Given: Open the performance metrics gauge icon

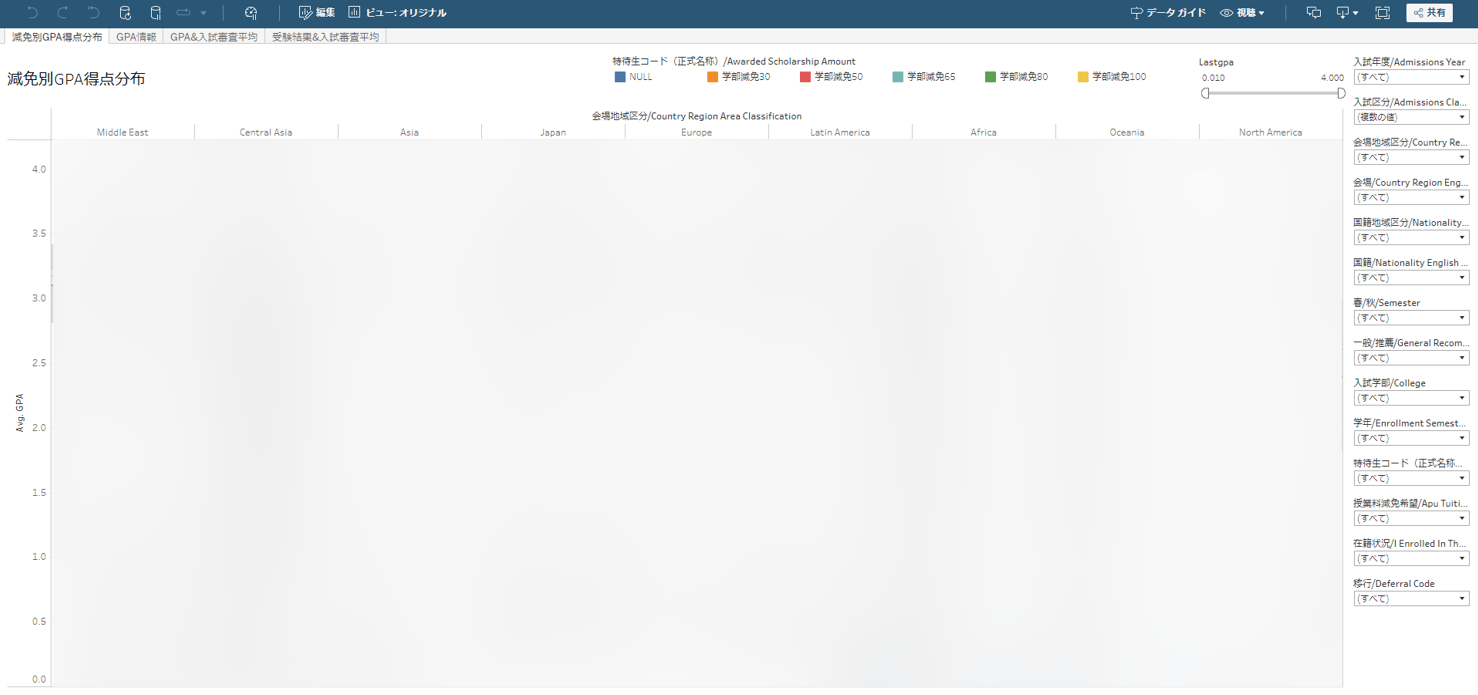Looking at the screenshot, I should coord(251,13).
